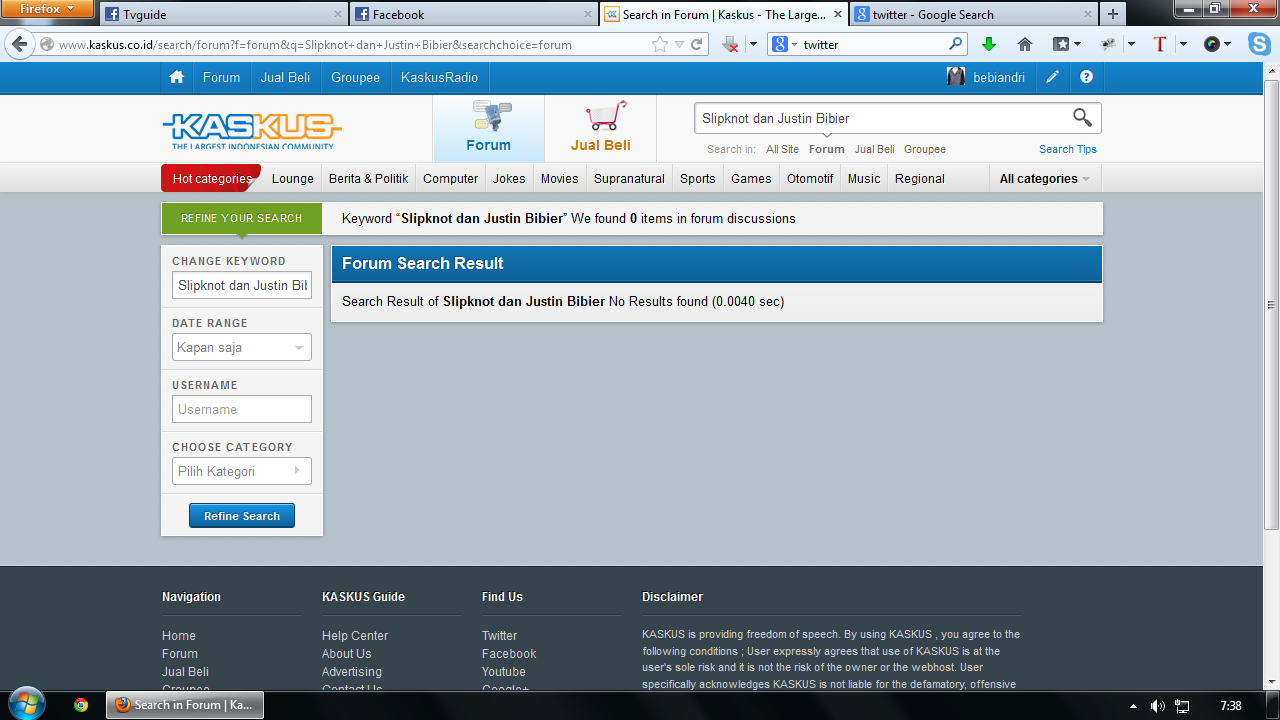Click the system clock showing 7:38
Viewport: 1280px width, 720px height.
(x=1231, y=706)
